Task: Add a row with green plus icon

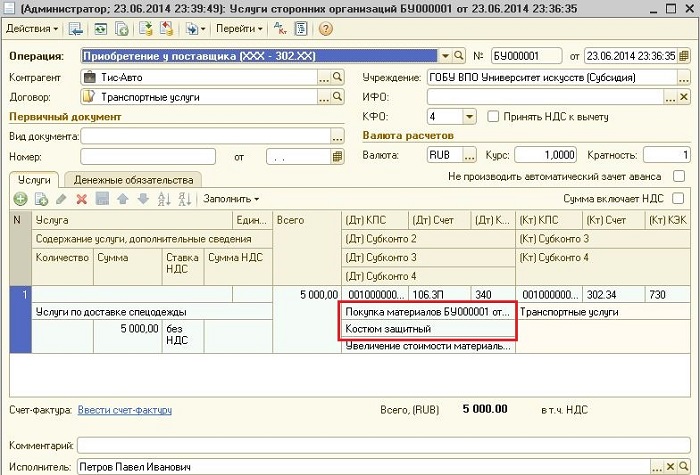Action: (x=20, y=199)
